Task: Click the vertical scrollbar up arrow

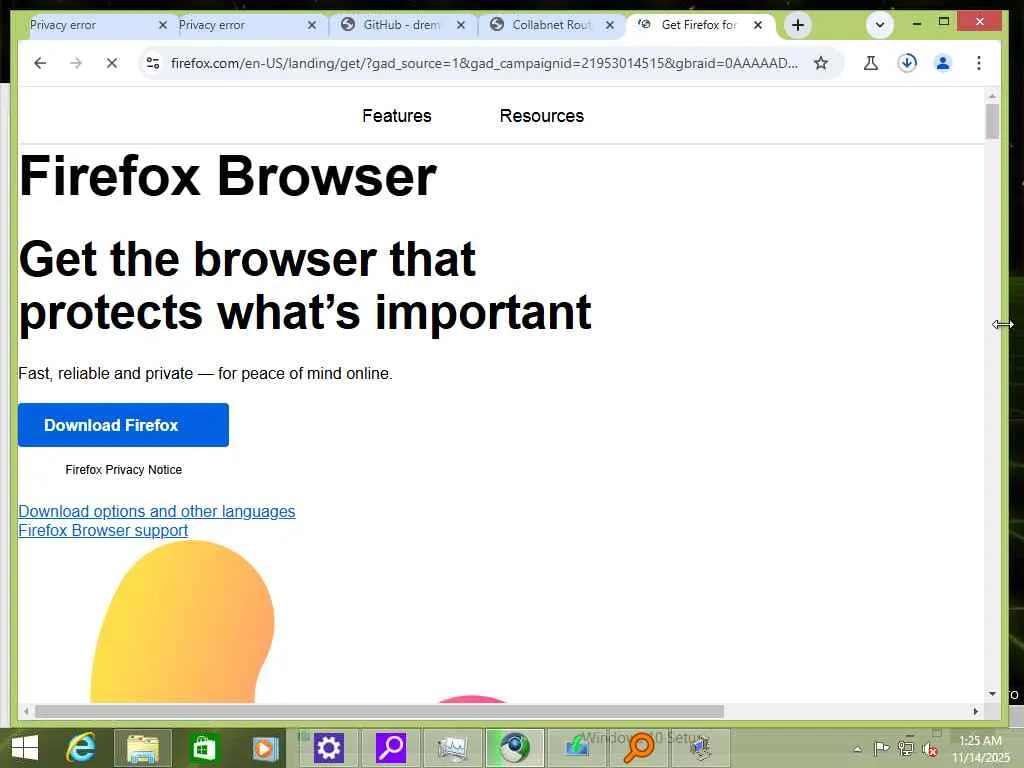Action: (992, 96)
